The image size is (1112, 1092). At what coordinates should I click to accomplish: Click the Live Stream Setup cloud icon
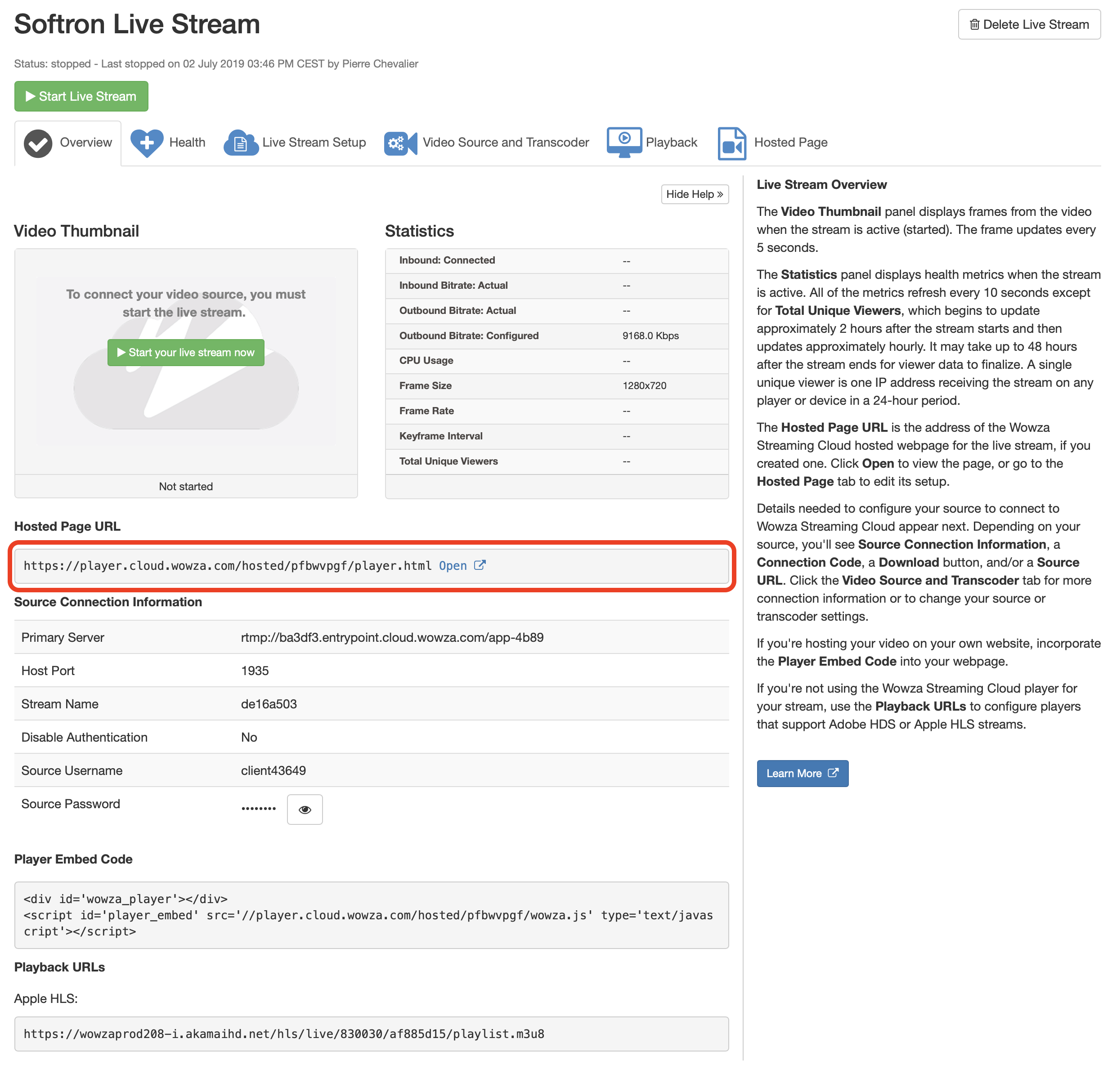[241, 143]
